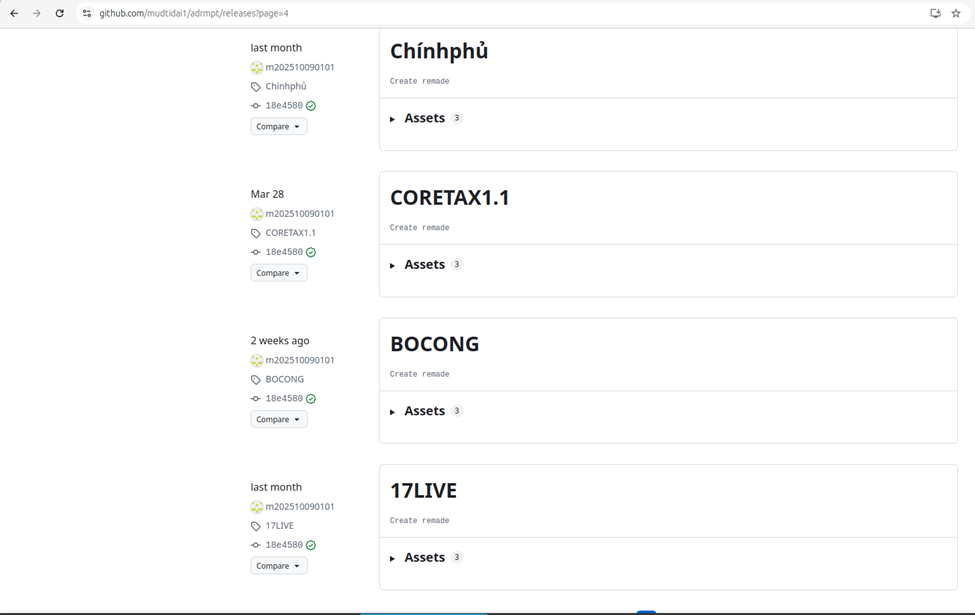Open the 17LIVE tag link
The height and width of the screenshot is (615, 975).
click(280, 525)
